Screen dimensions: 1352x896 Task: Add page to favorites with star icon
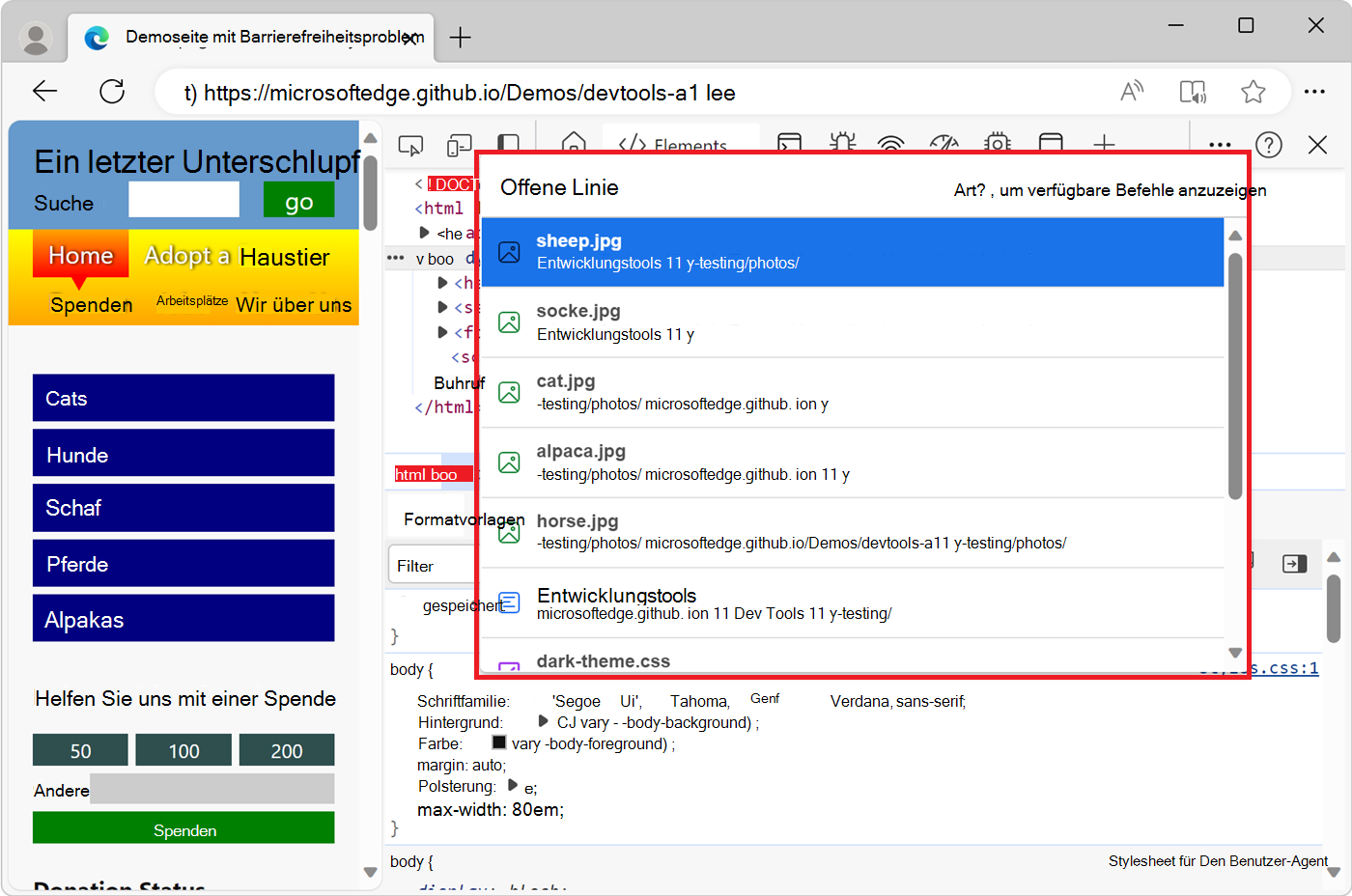[x=1253, y=92]
